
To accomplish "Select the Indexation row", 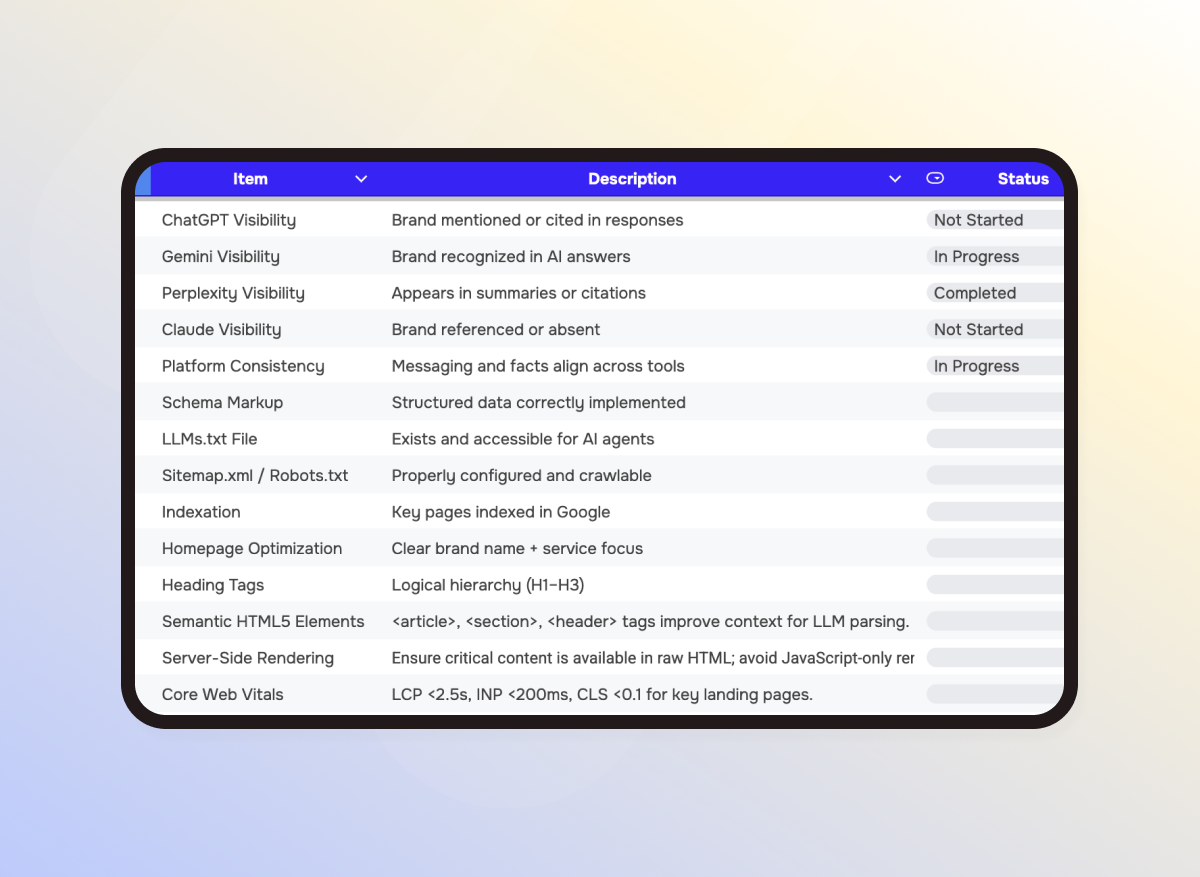I will tap(201, 511).
